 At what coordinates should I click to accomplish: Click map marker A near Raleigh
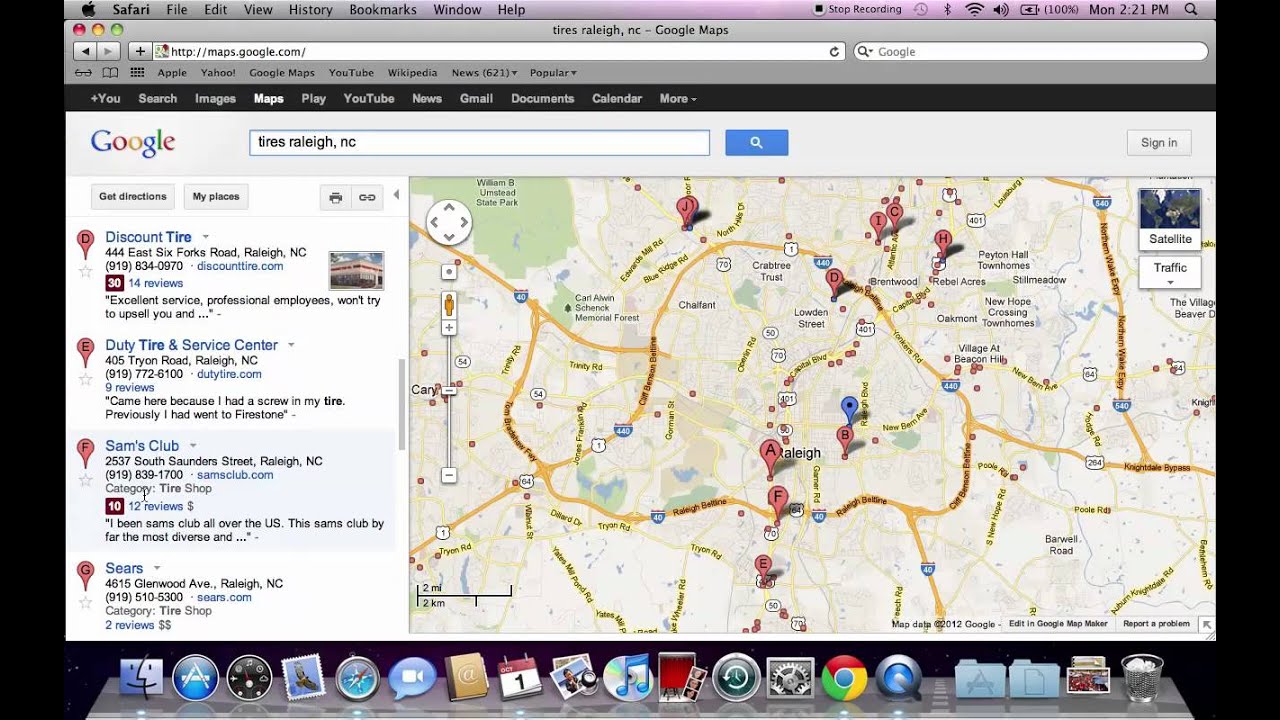tap(770, 457)
